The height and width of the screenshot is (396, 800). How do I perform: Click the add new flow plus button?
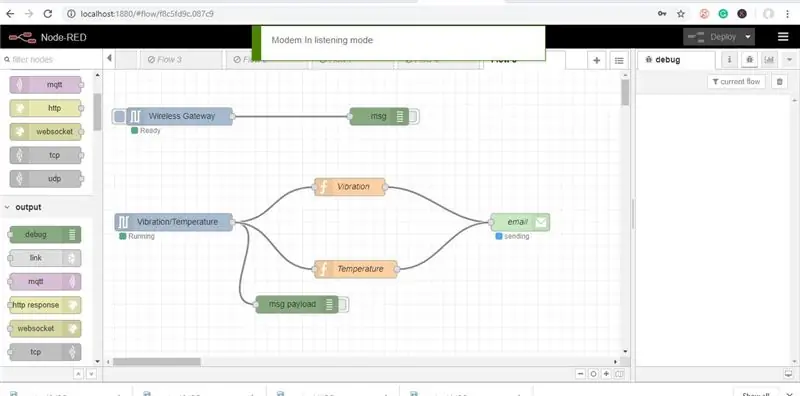(x=596, y=60)
